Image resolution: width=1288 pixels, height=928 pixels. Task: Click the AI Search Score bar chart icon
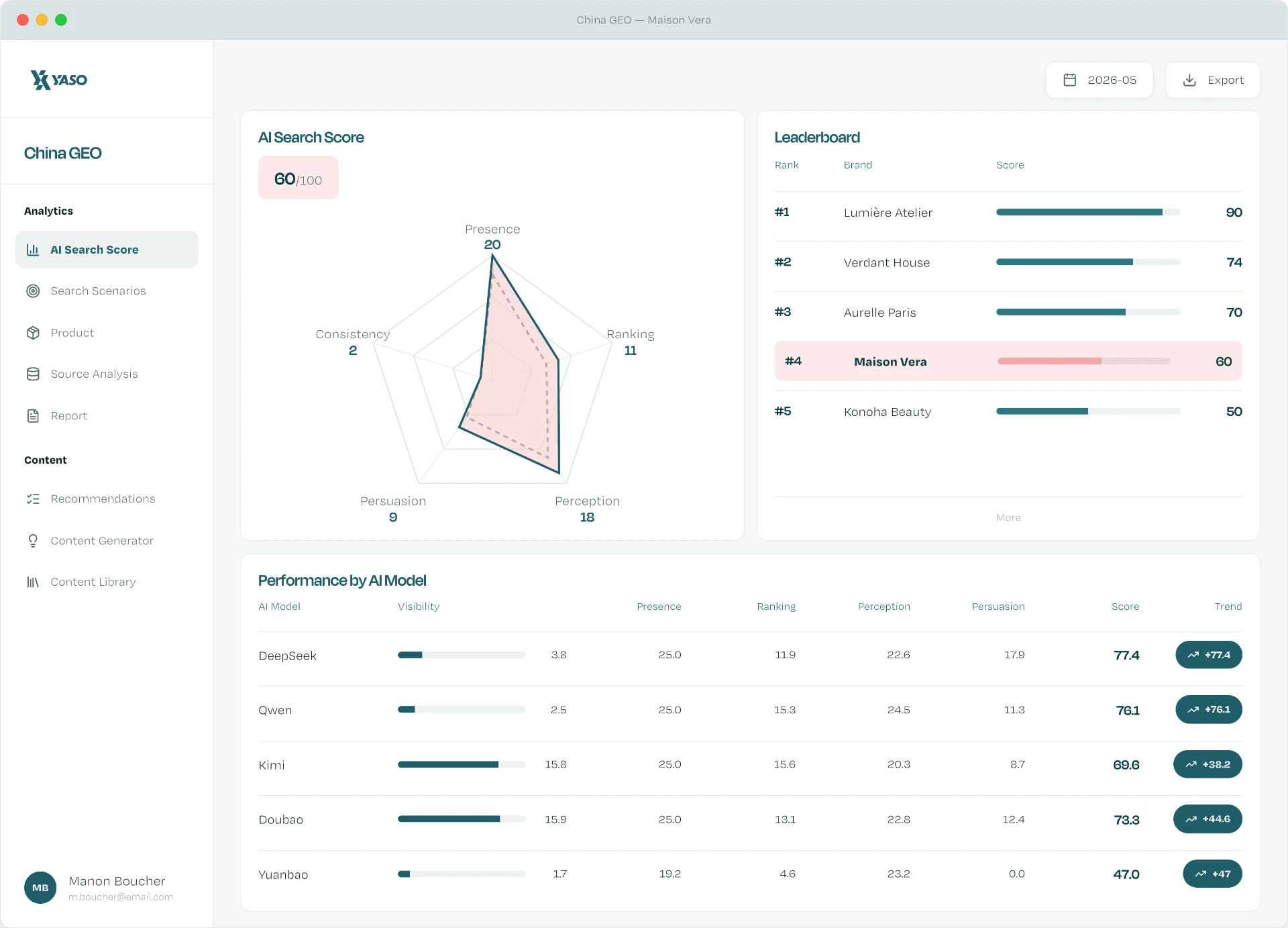(x=32, y=250)
